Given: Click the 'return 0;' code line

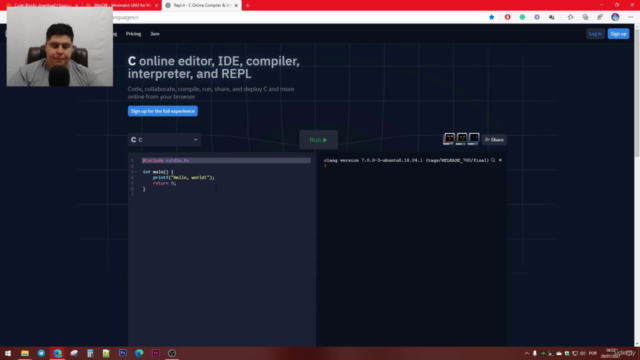Looking at the screenshot, I should point(164,183).
